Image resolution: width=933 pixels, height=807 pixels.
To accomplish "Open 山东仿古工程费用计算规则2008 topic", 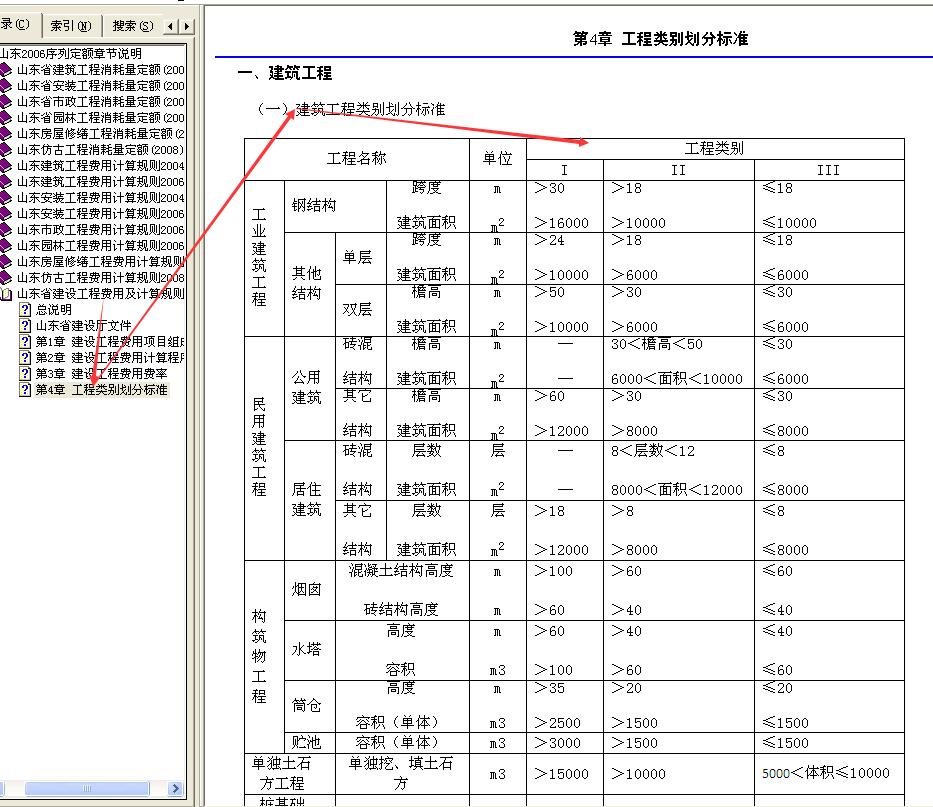I will (101, 277).
